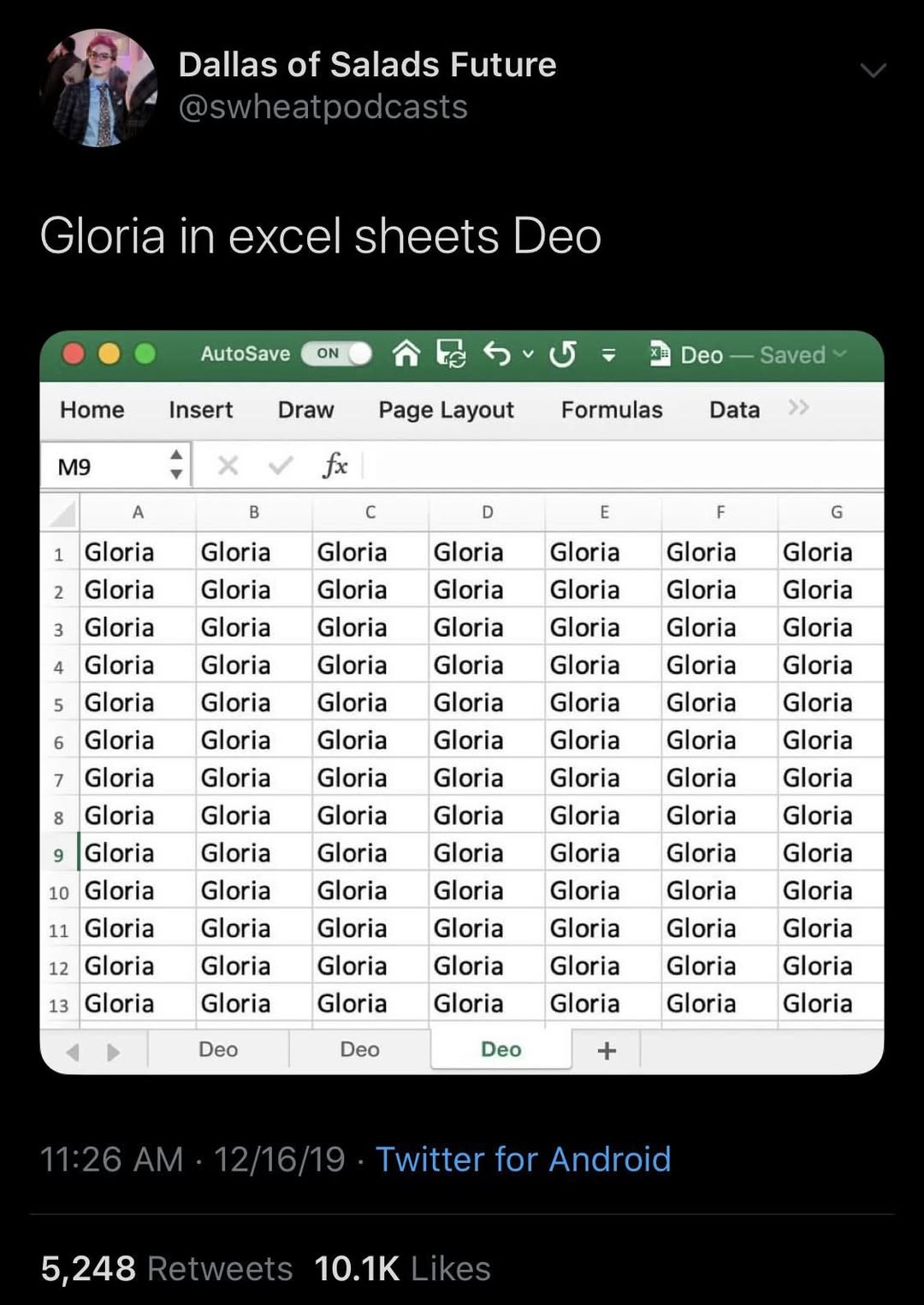The width and height of the screenshot is (924, 1305).
Task: Expand more ribbon tabs with double chevron
Action: [798, 408]
